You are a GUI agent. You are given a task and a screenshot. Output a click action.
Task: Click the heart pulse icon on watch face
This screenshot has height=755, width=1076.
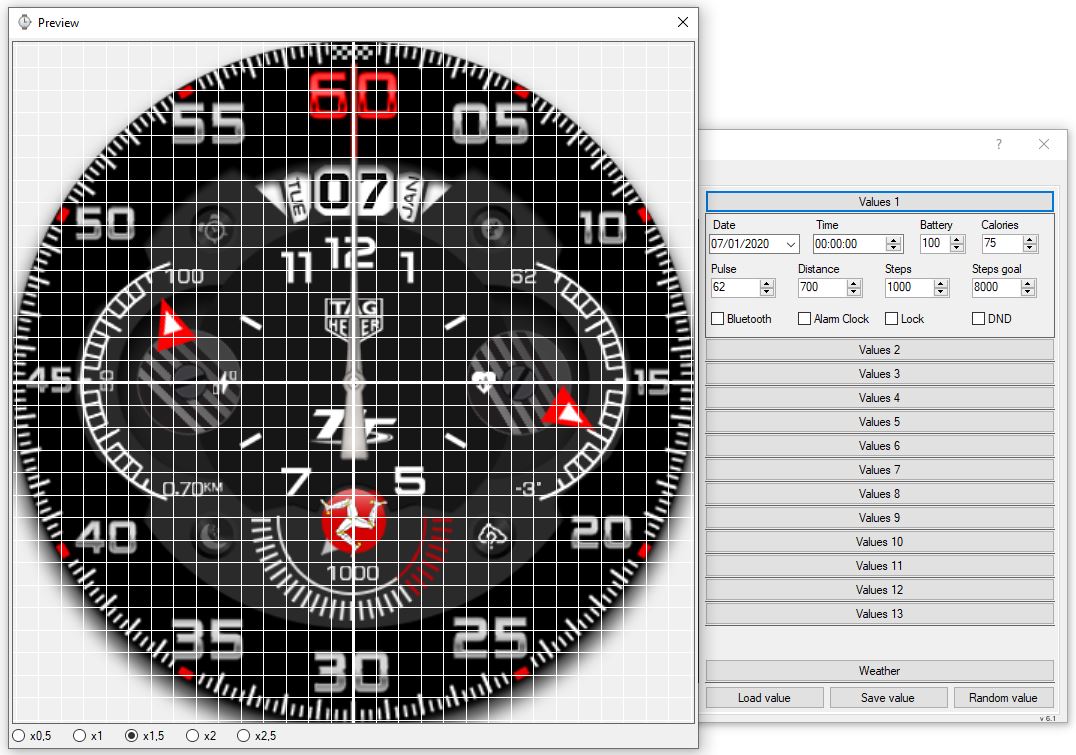(x=484, y=382)
